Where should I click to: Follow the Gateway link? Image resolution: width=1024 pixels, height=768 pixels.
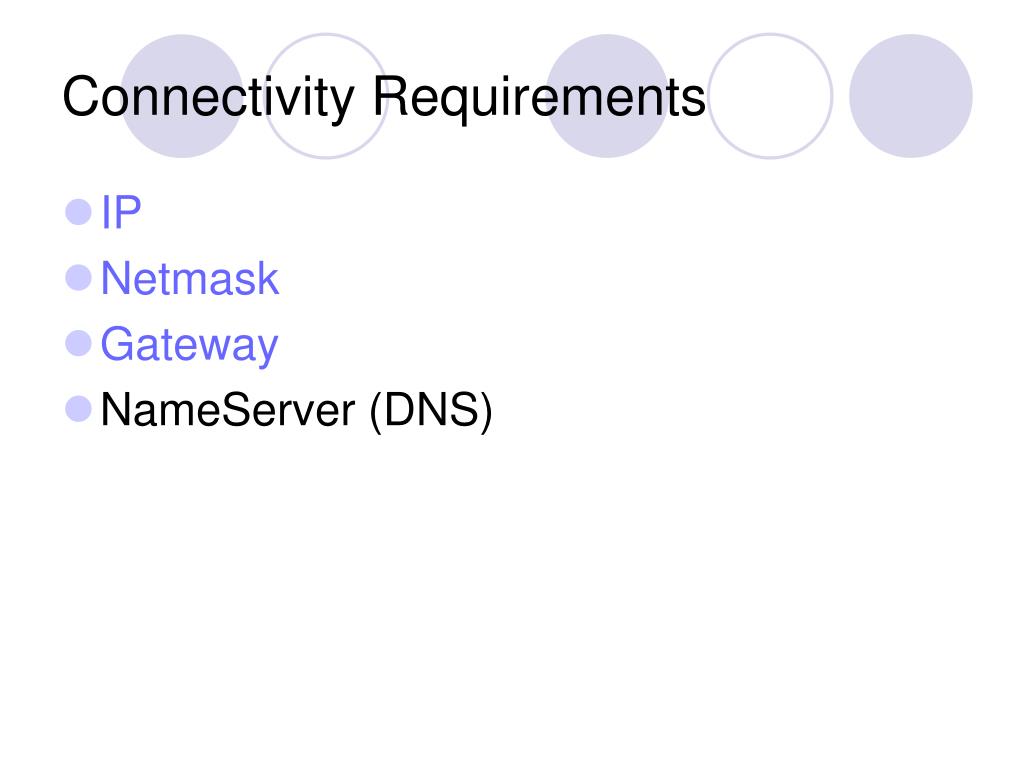pyautogui.click(x=189, y=345)
